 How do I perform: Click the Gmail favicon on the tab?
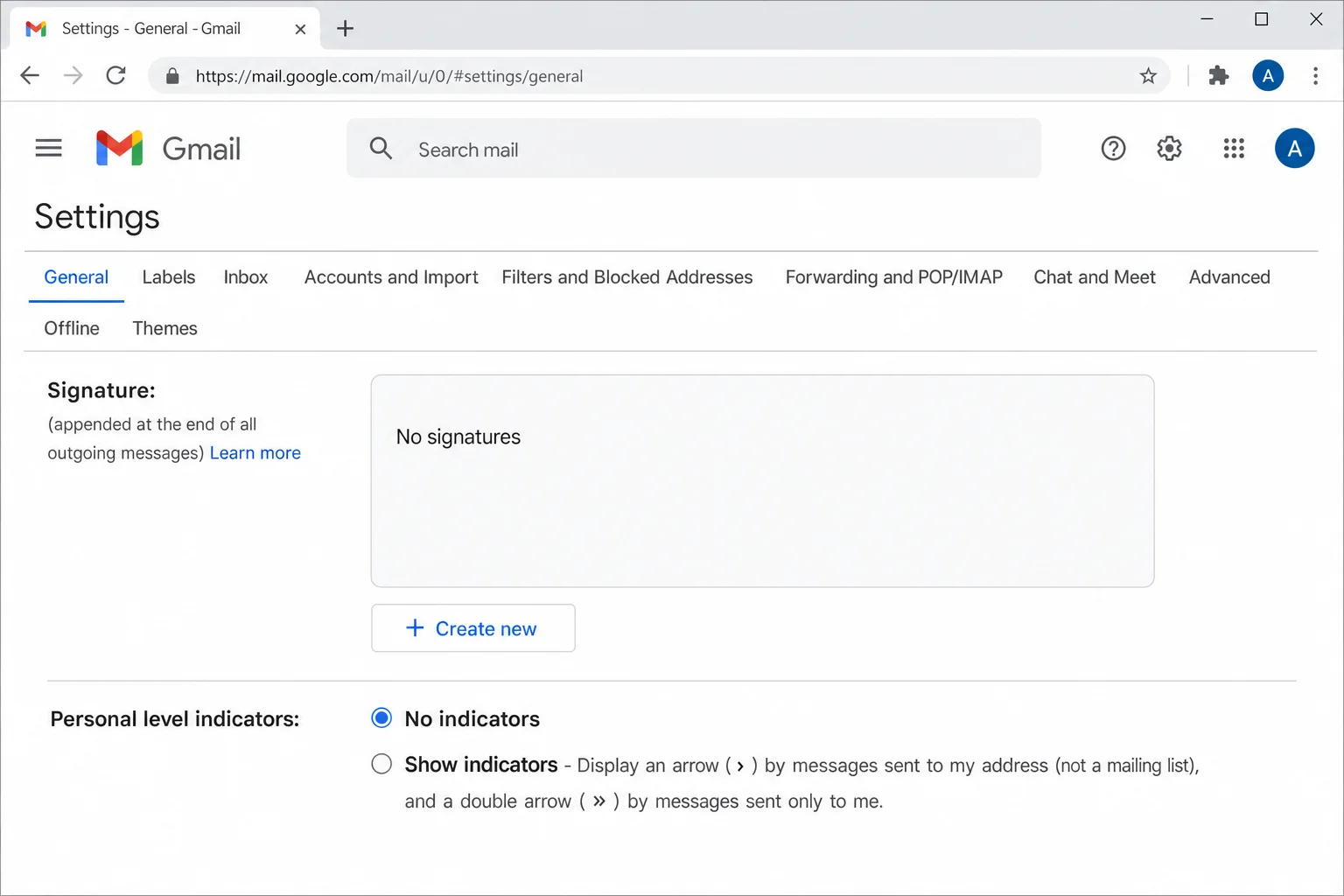pyautogui.click(x=36, y=29)
